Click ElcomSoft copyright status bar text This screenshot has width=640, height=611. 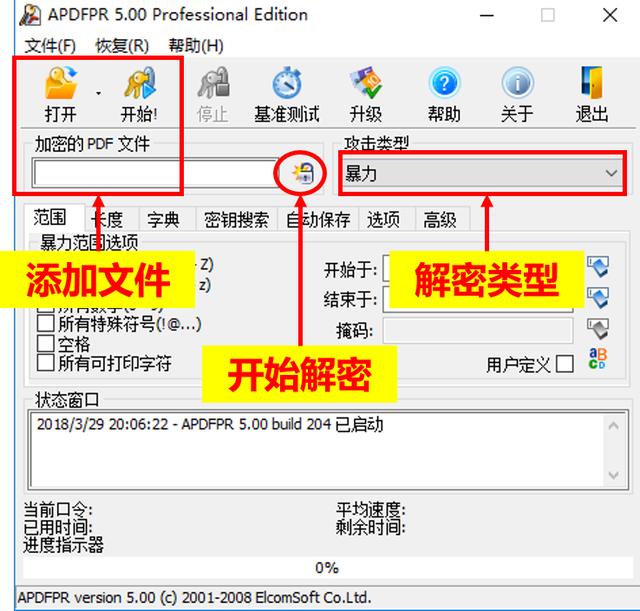coord(195,598)
